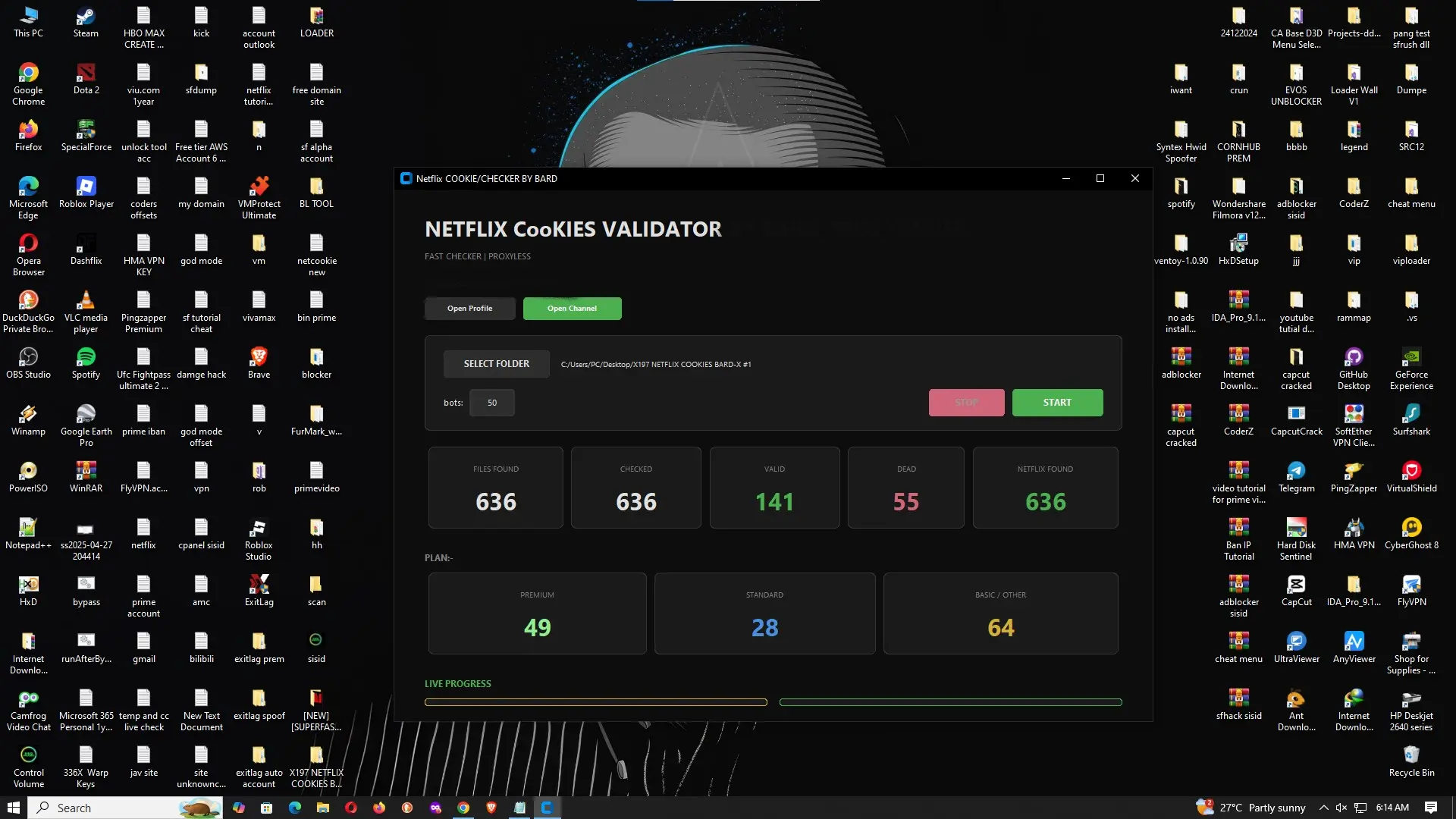This screenshot has height=819, width=1456.
Task: Select the WinRAR desktop icon
Action: point(86,478)
